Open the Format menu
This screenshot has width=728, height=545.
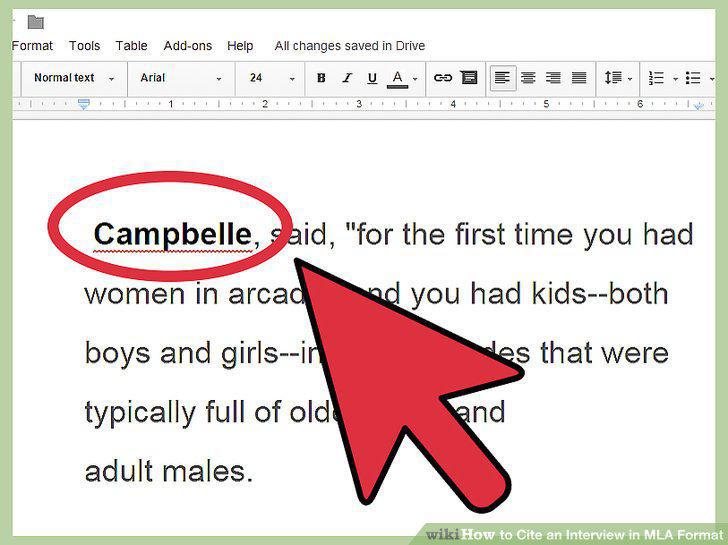(32, 46)
